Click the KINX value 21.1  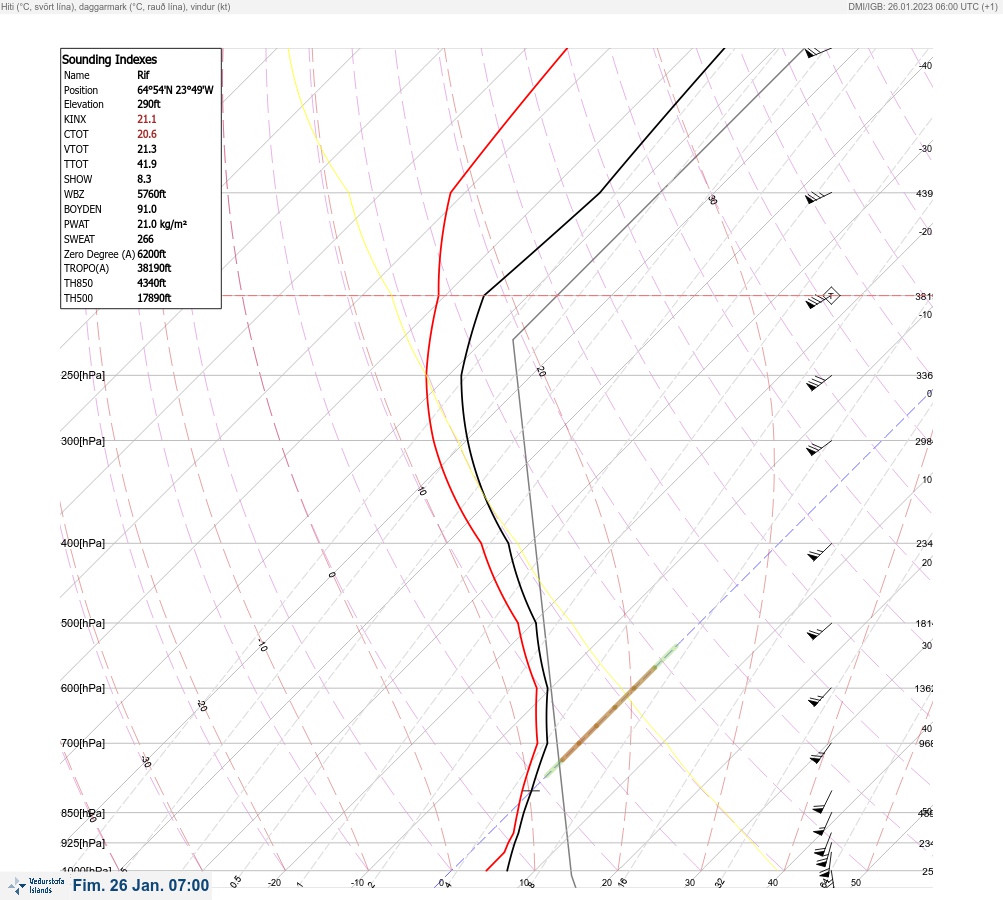[146, 119]
